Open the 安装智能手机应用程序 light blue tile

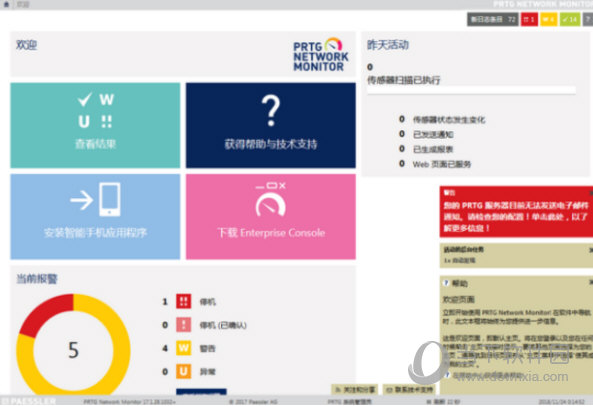(95, 217)
